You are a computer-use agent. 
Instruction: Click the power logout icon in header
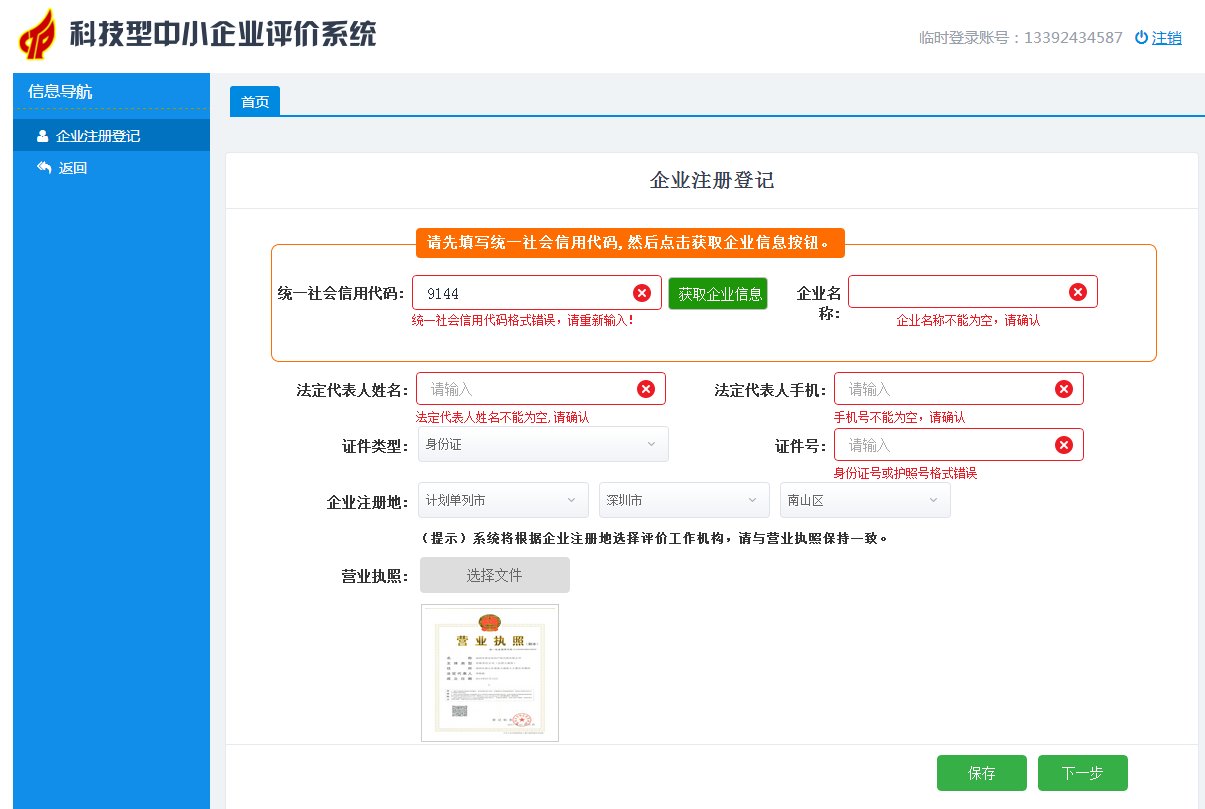tap(1140, 37)
